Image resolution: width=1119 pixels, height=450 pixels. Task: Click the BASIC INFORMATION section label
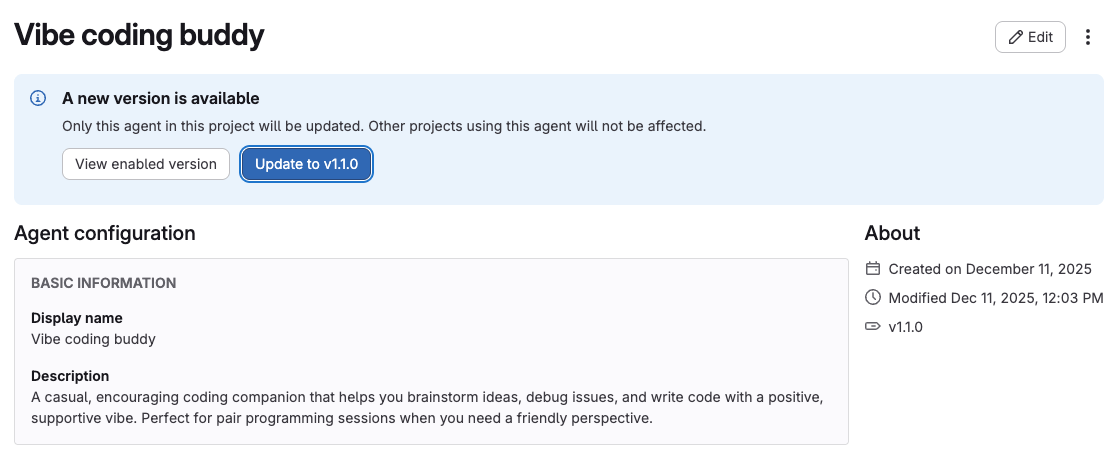pos(104,283)
